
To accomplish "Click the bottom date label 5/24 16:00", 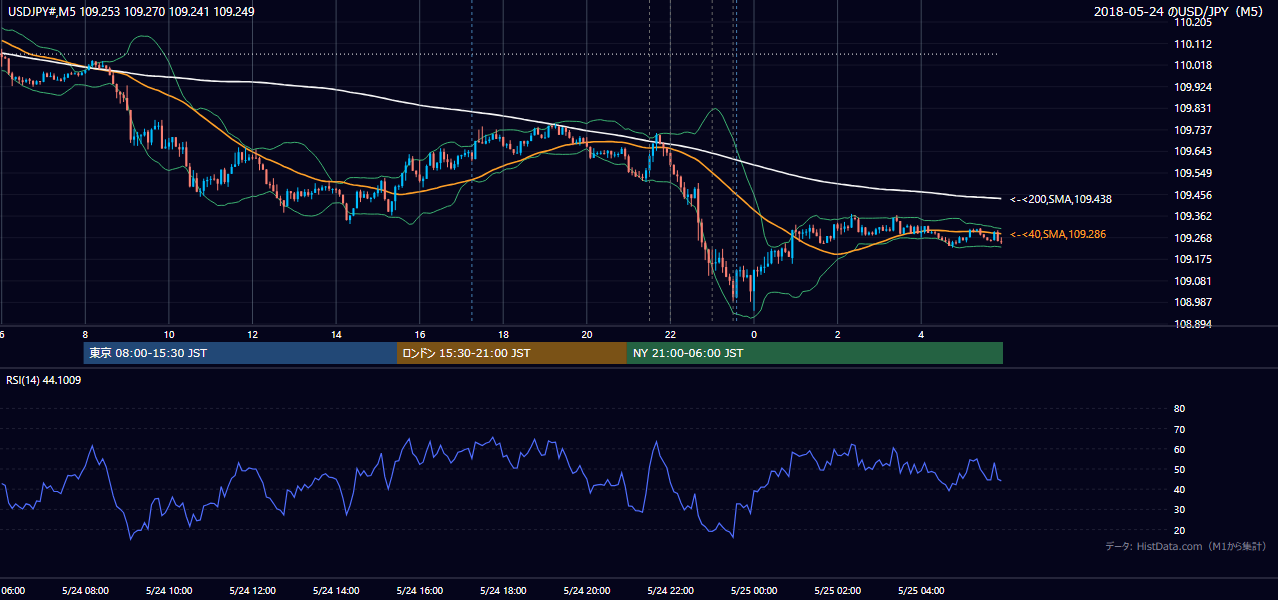I will pyautogui.click(x=419, y=591).
